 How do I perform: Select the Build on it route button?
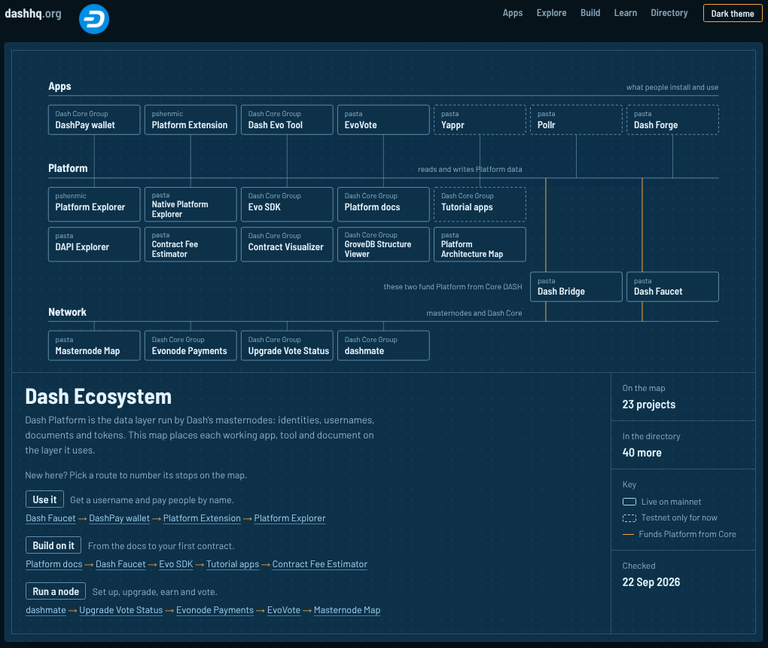[x=53, y=546]
